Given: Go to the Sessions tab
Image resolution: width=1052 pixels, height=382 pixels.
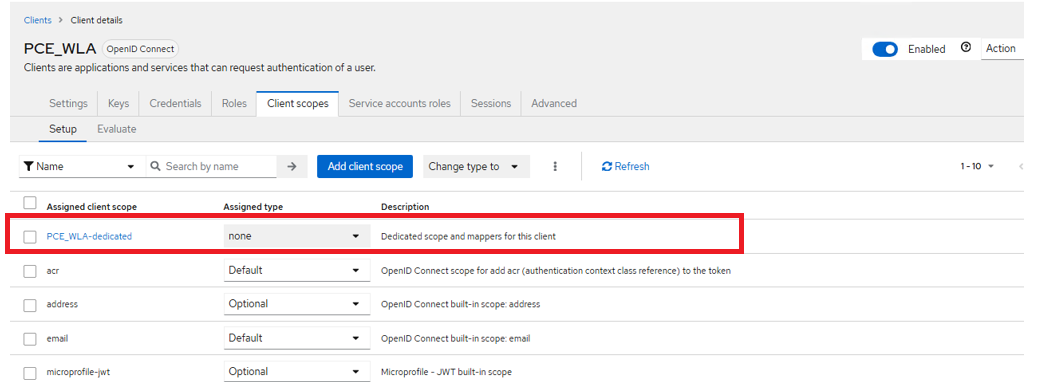Looking at the screenshot, I should tap(491, 103).
